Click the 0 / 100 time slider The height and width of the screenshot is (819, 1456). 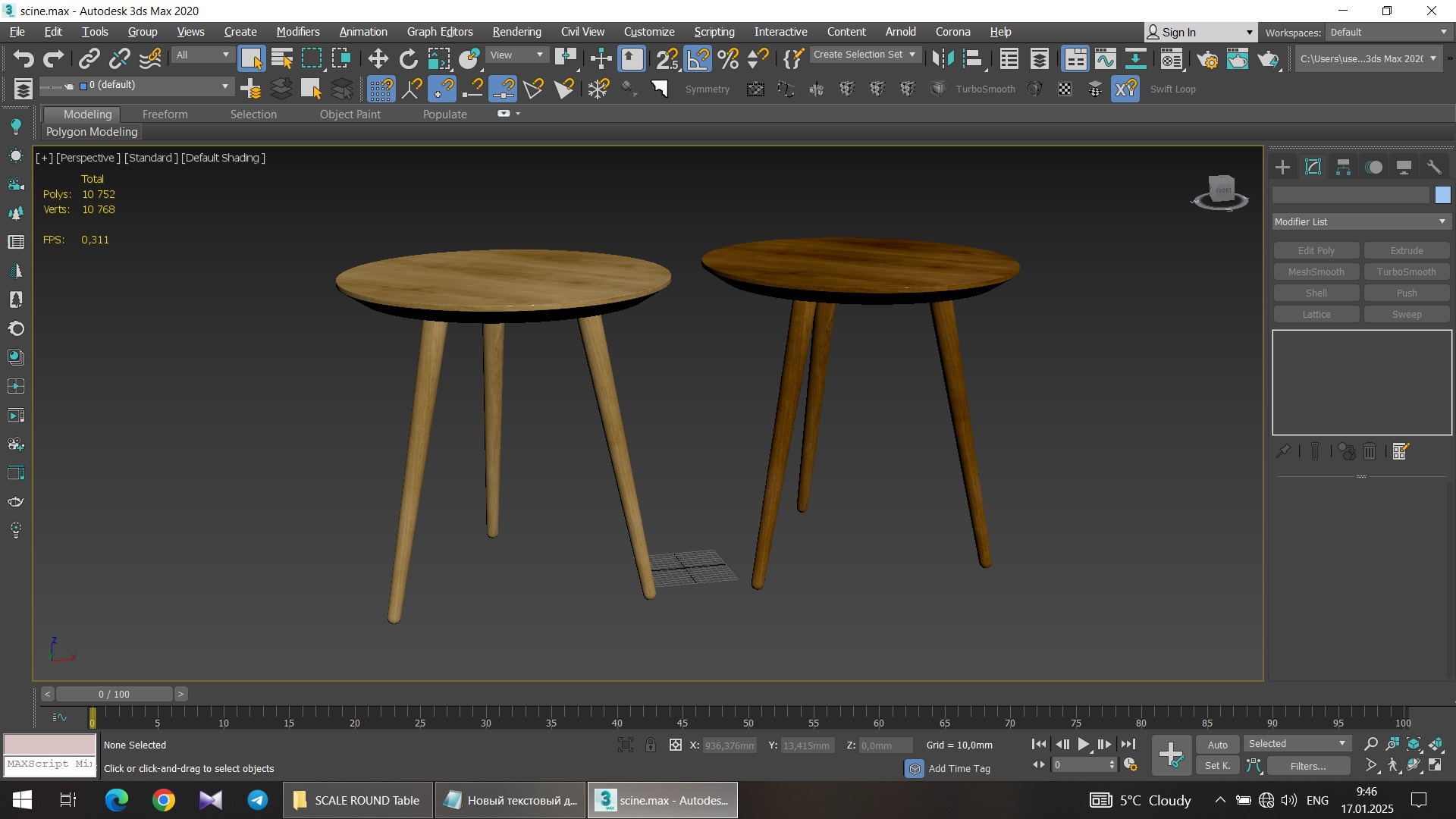pos(114,694)
